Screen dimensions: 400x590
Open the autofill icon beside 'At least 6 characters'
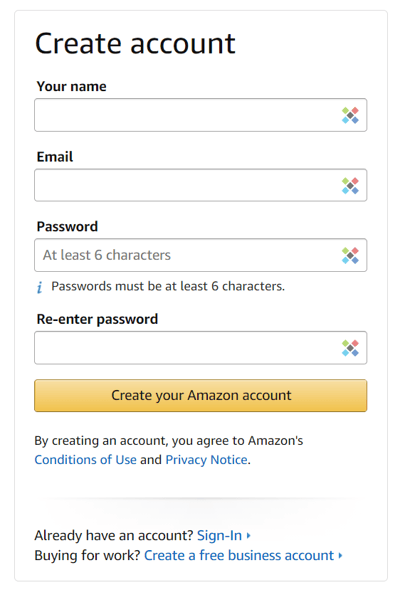tap(350, 255)
